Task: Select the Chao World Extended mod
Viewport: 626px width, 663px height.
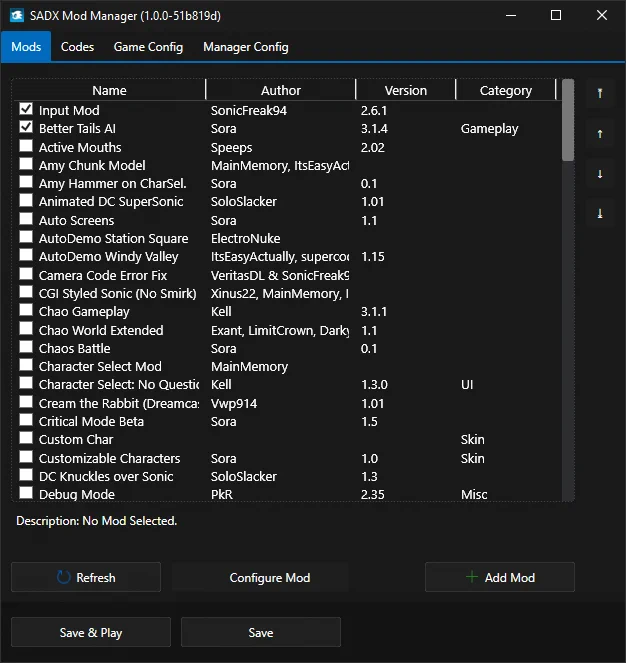Action: point(288,330)
